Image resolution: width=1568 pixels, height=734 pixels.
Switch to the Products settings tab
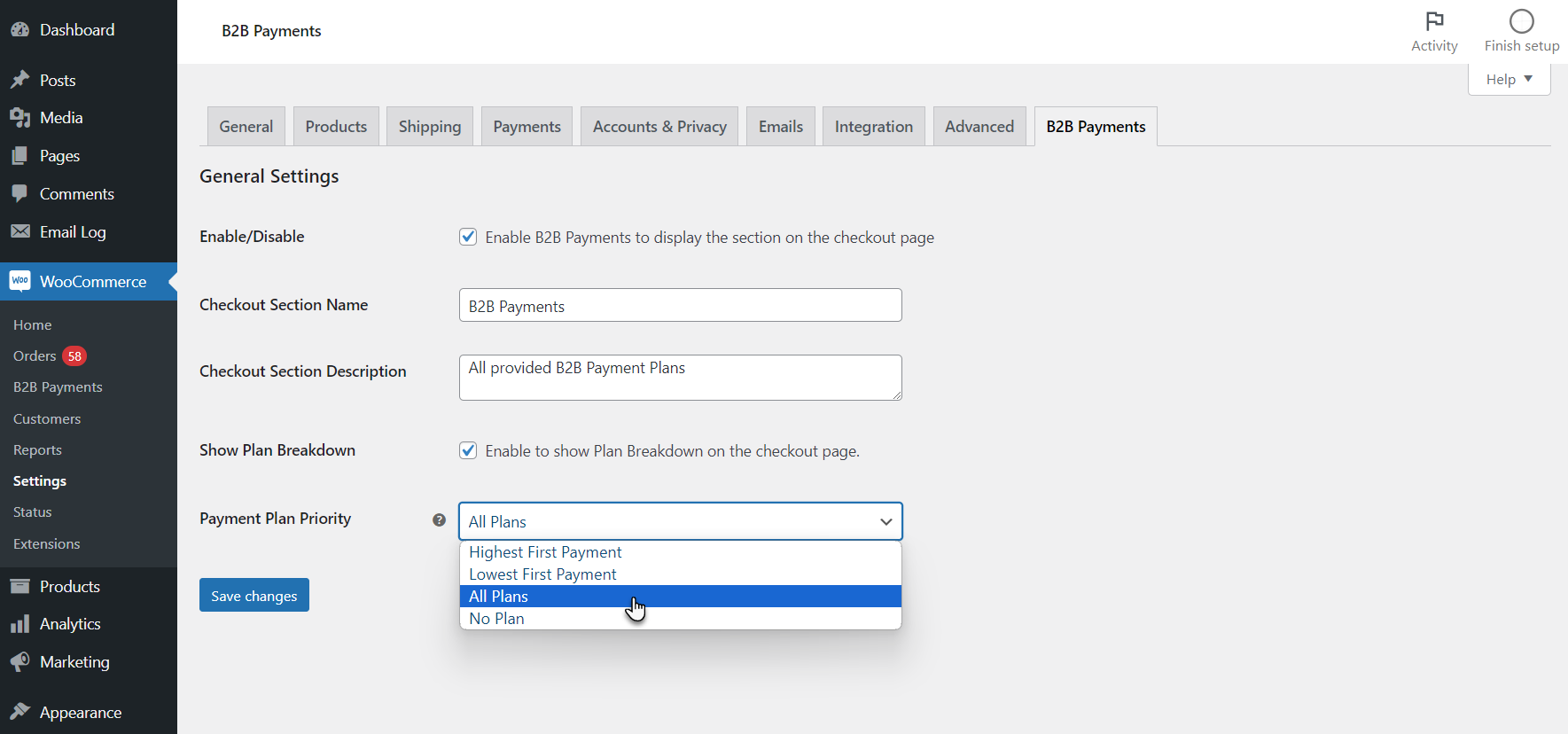pyautogui.click(x=336, y=126)
